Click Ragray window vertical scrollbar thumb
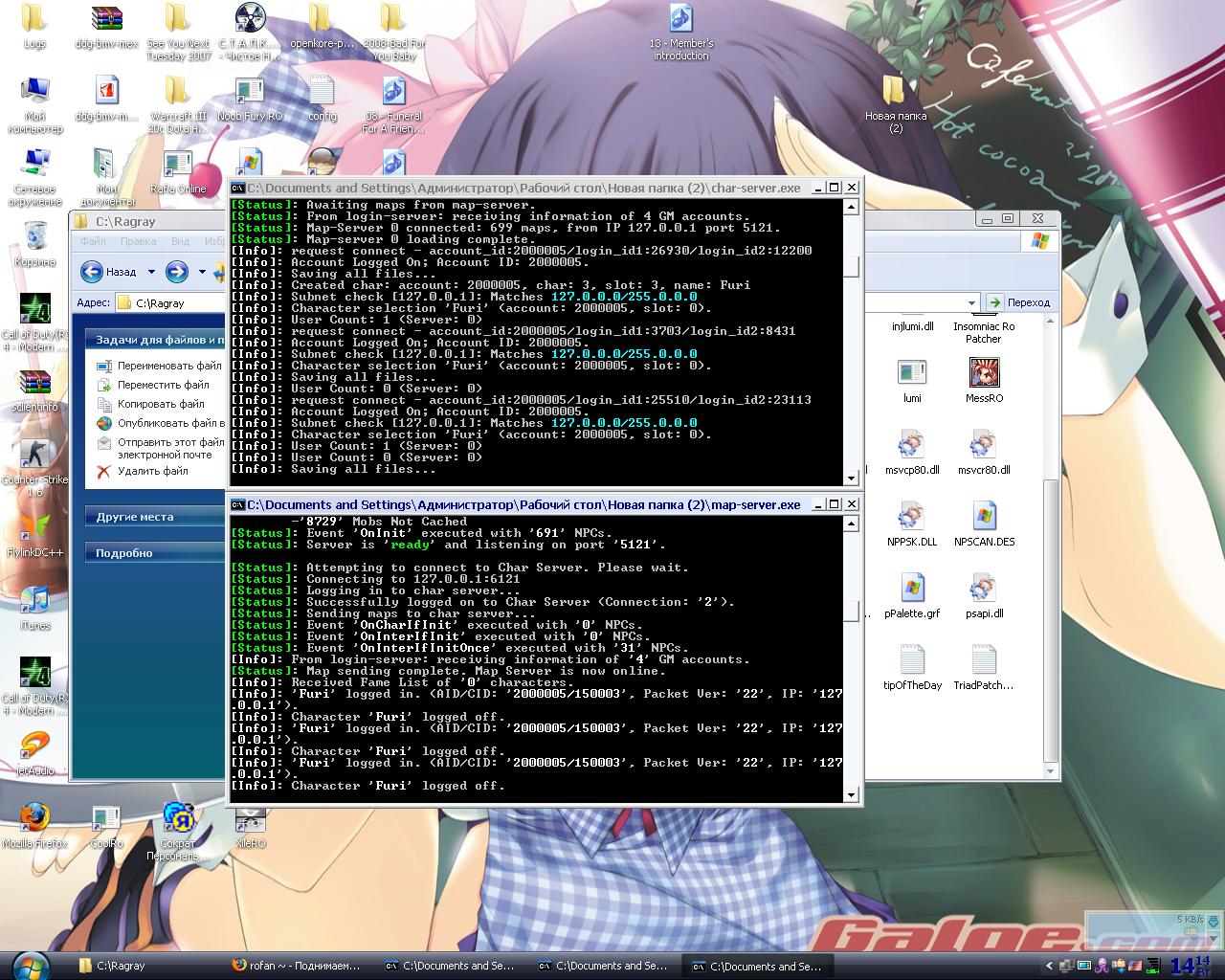The width and height of the screenshot is (1225, 980). click(x=1051, y=622)
